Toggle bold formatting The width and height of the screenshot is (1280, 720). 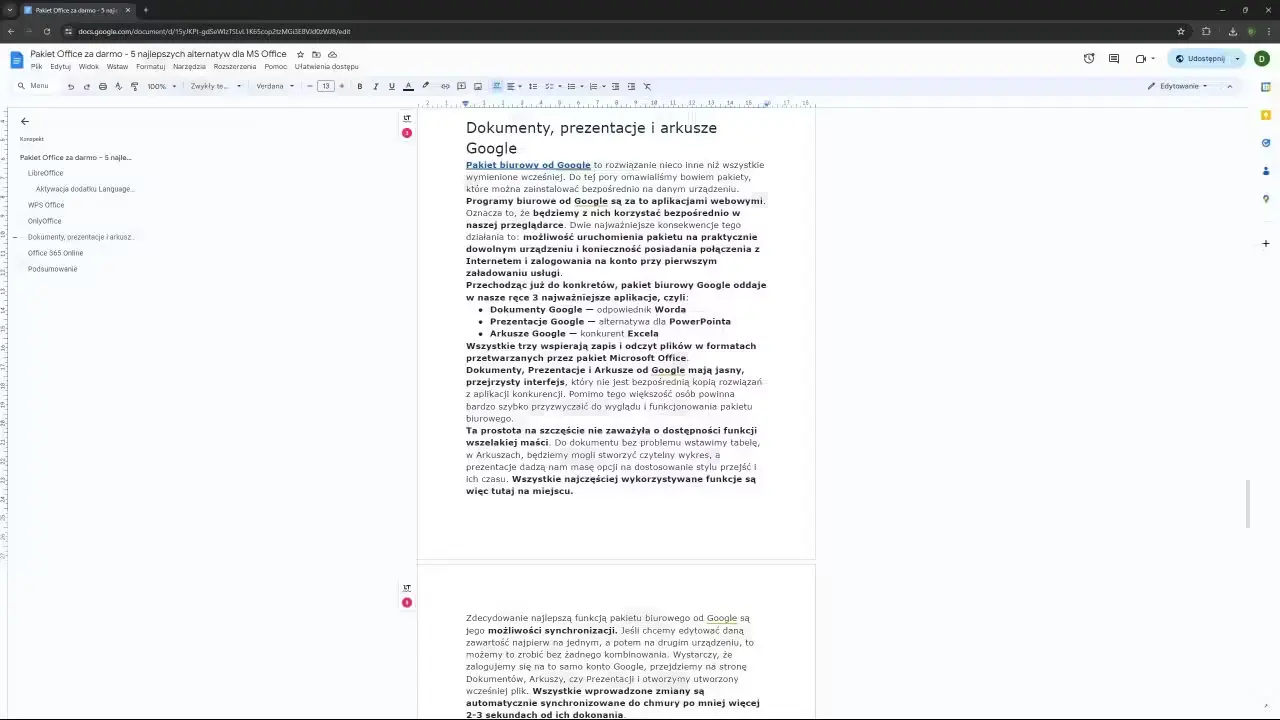(358, 86)
